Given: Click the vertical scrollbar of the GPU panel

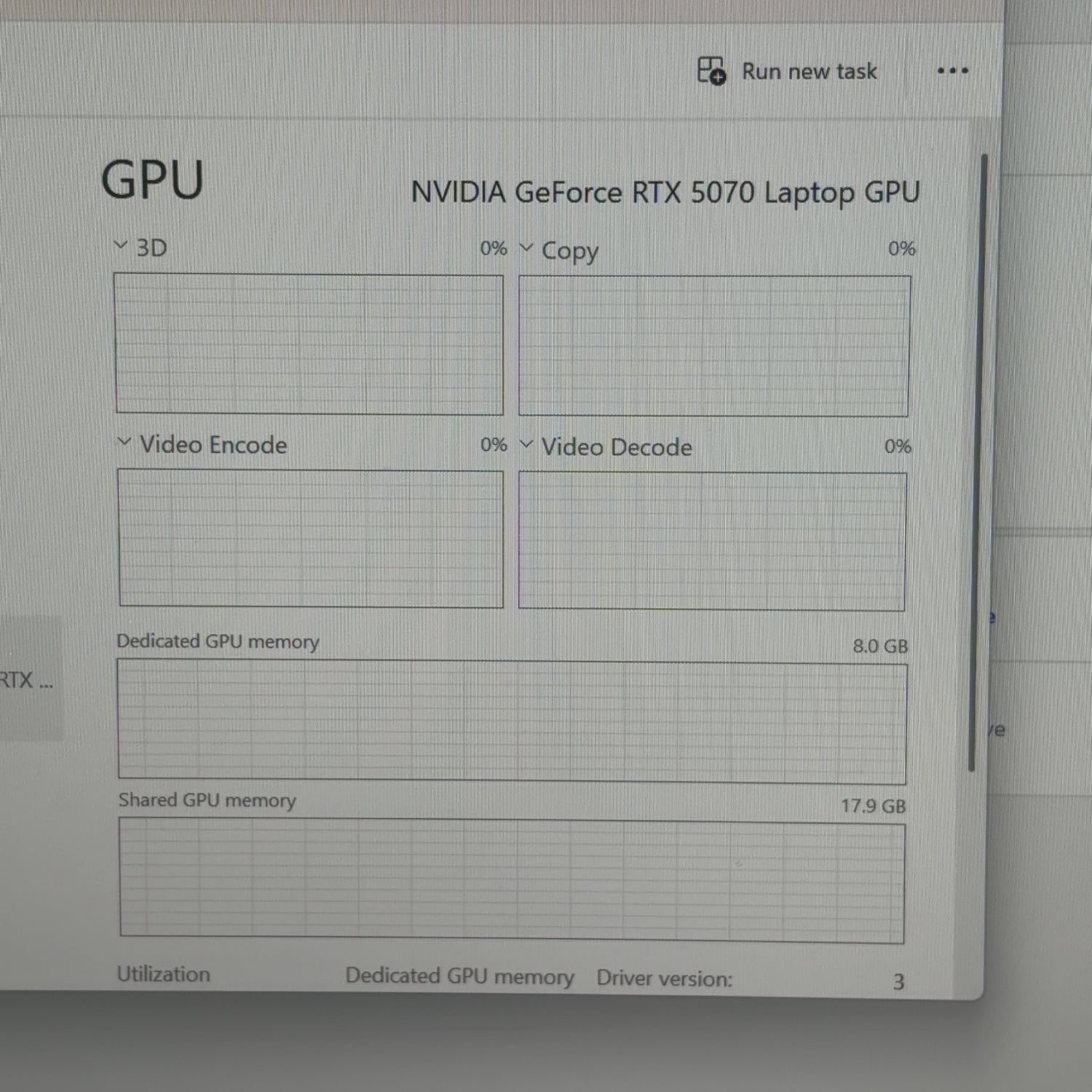Looking at the screenshot, I should tap(978, 462).
